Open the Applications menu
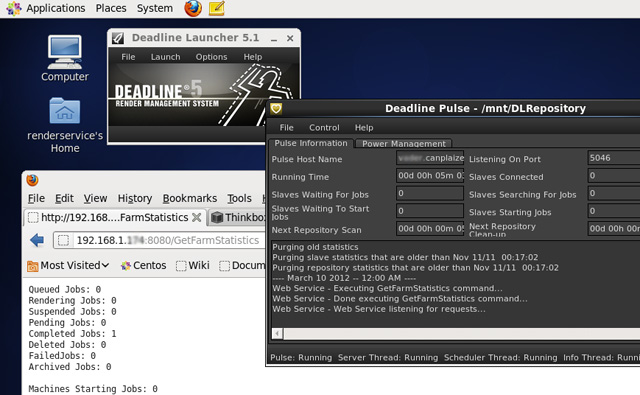The width and height of the screenshot is (640, 395). click(56, 8)
